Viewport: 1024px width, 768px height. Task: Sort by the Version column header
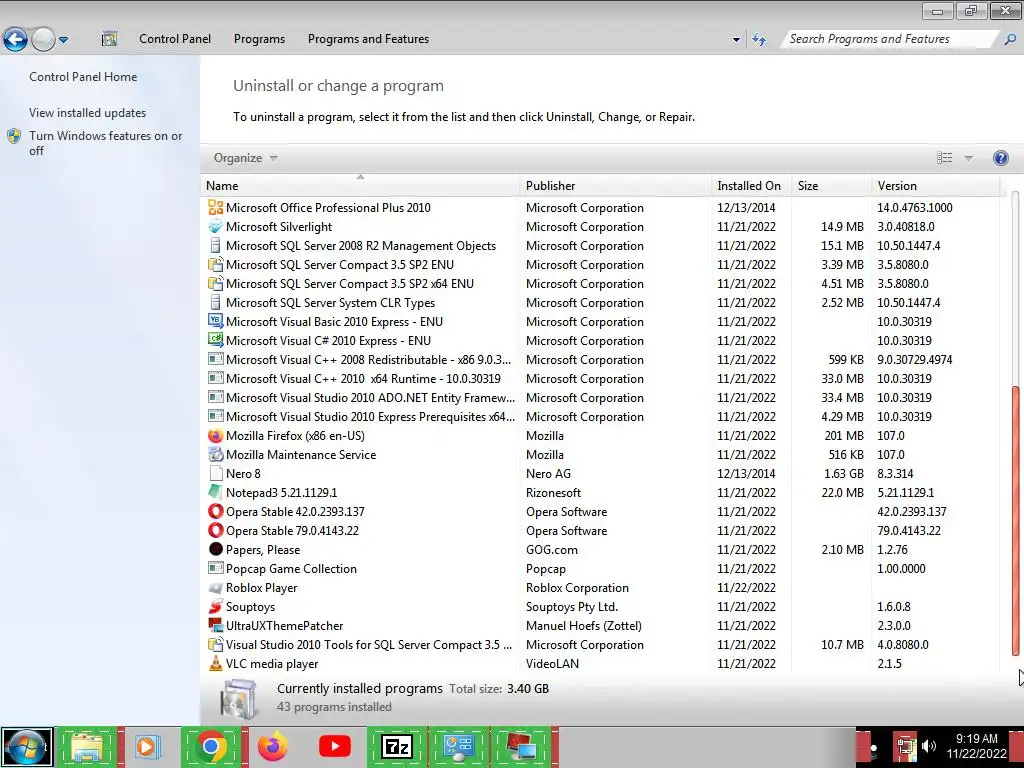935,186
